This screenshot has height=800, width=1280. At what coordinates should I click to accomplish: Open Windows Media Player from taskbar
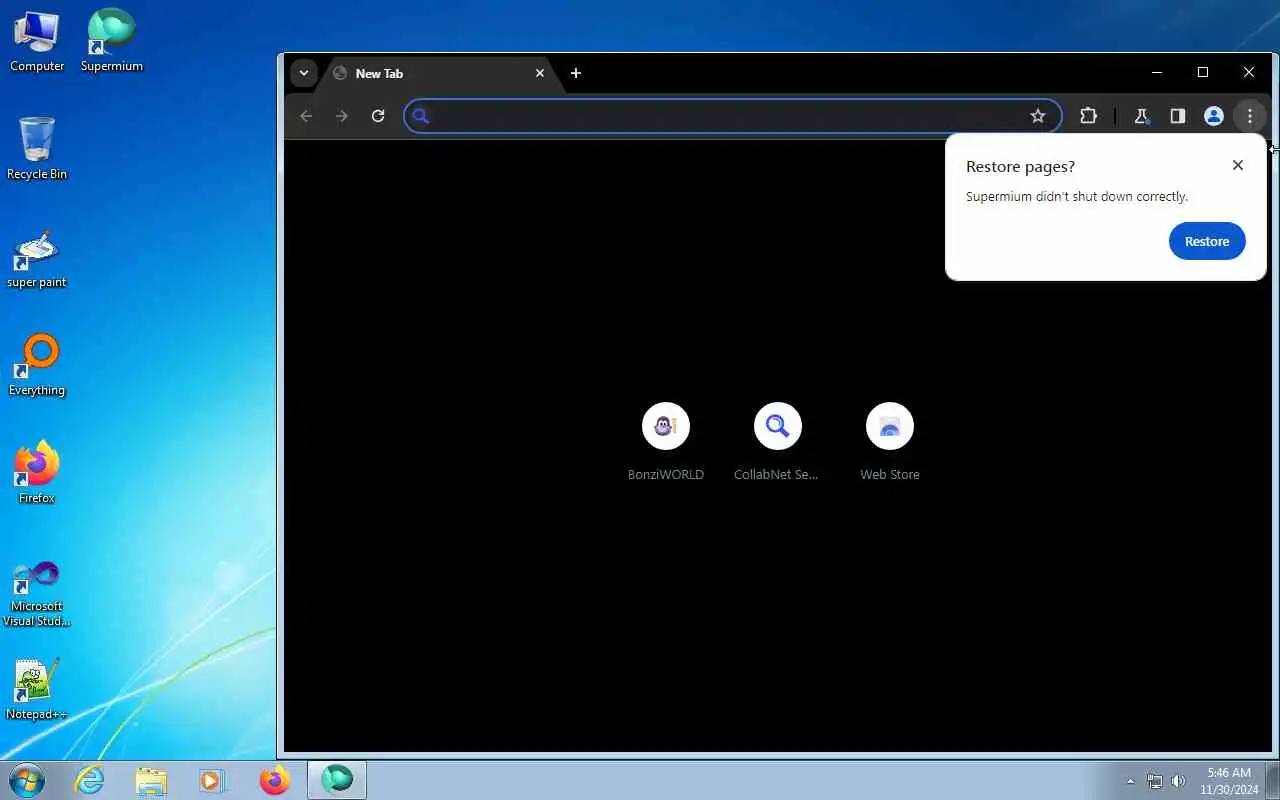coord(212,780)
